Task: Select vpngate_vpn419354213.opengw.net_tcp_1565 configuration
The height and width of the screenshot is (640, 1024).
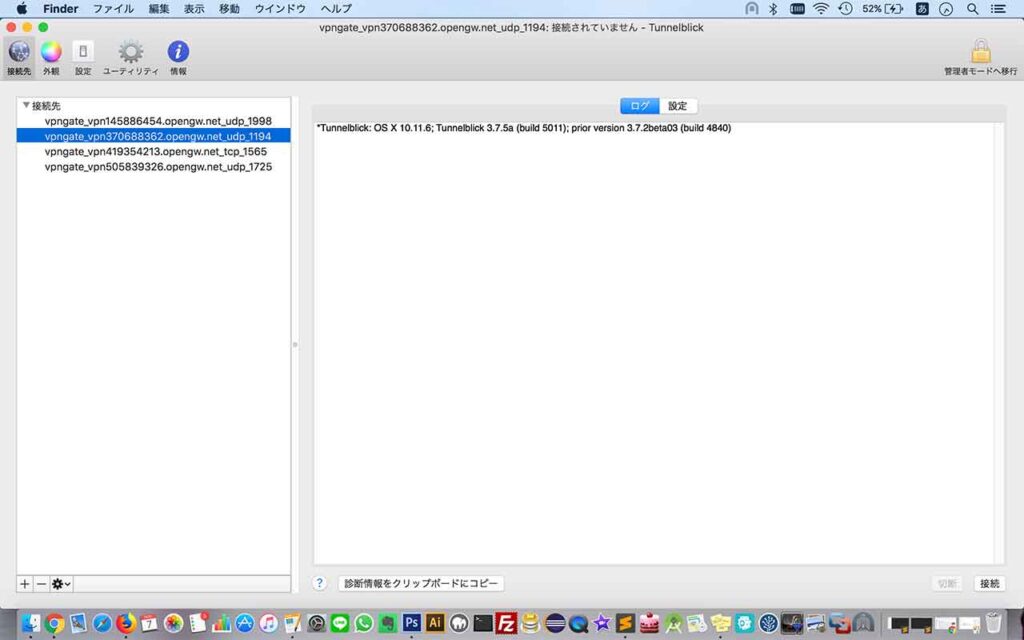Action: 156,151
